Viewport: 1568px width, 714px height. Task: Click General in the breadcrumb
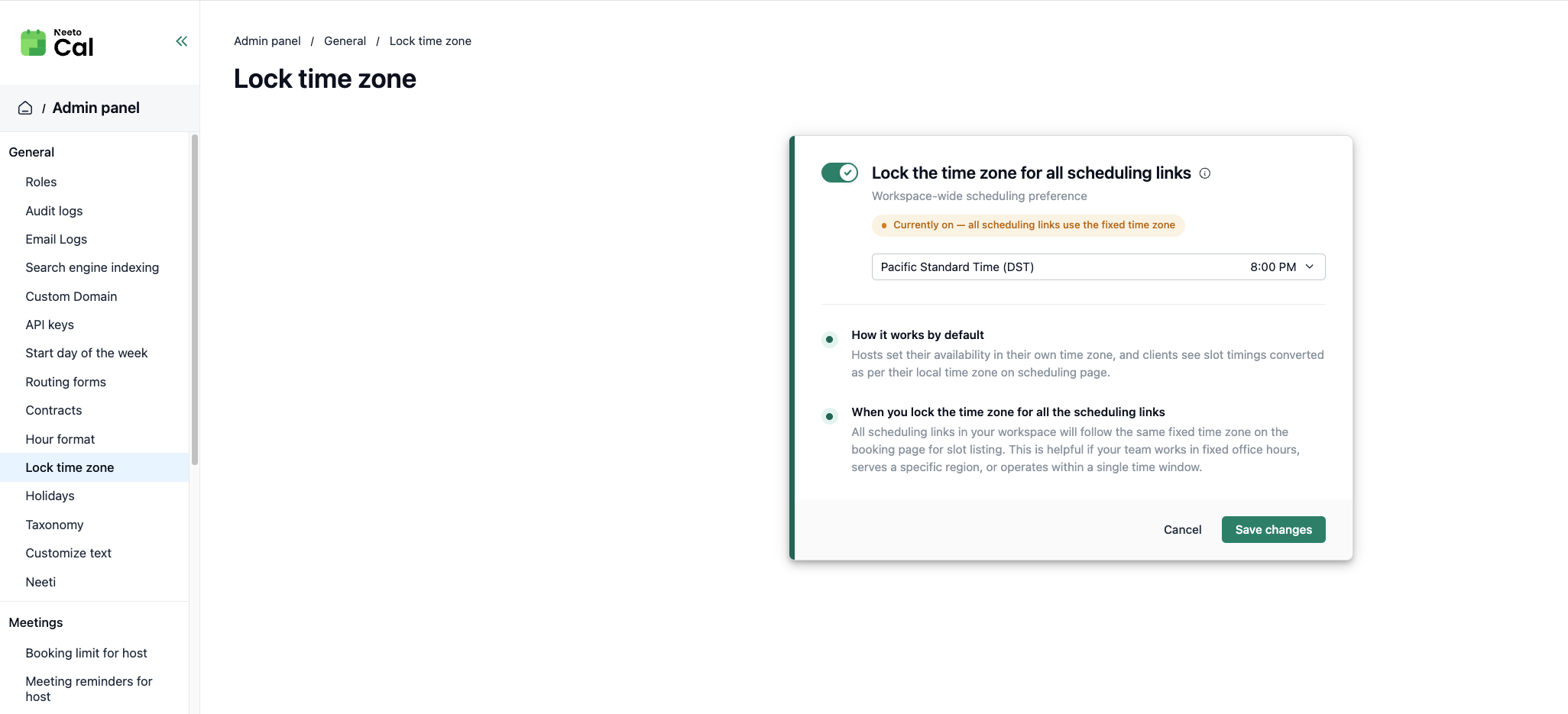click(345, 41)
